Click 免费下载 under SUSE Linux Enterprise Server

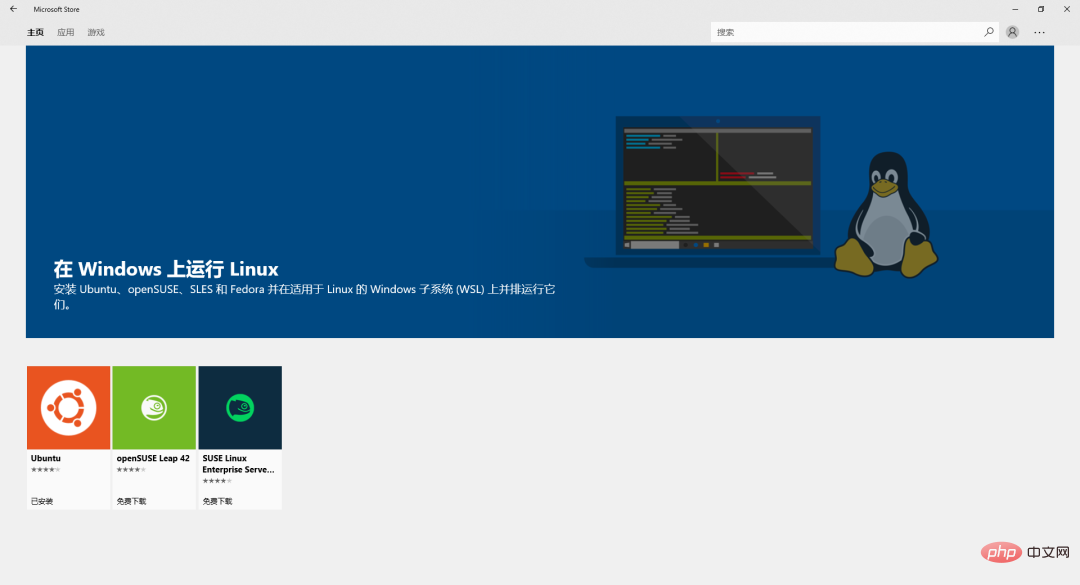(x=217, y=499)
